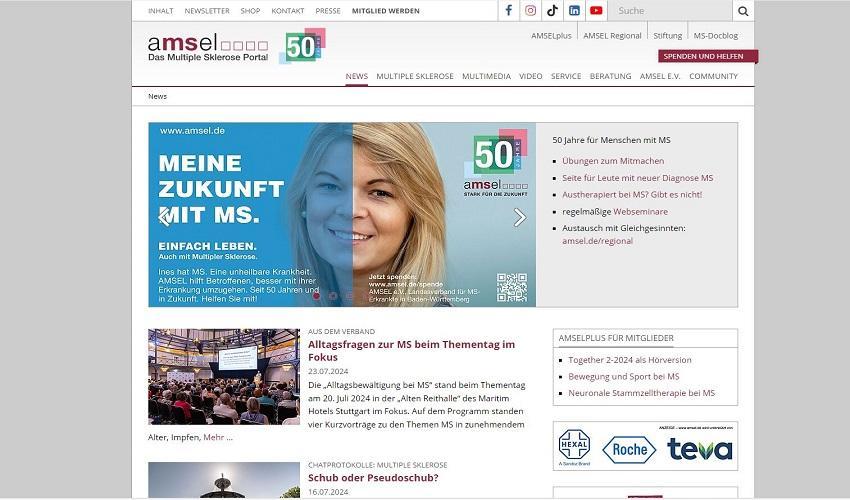Open AMSEL E.V. navigation menu
The image size is (850, 500).
[660, 76]
